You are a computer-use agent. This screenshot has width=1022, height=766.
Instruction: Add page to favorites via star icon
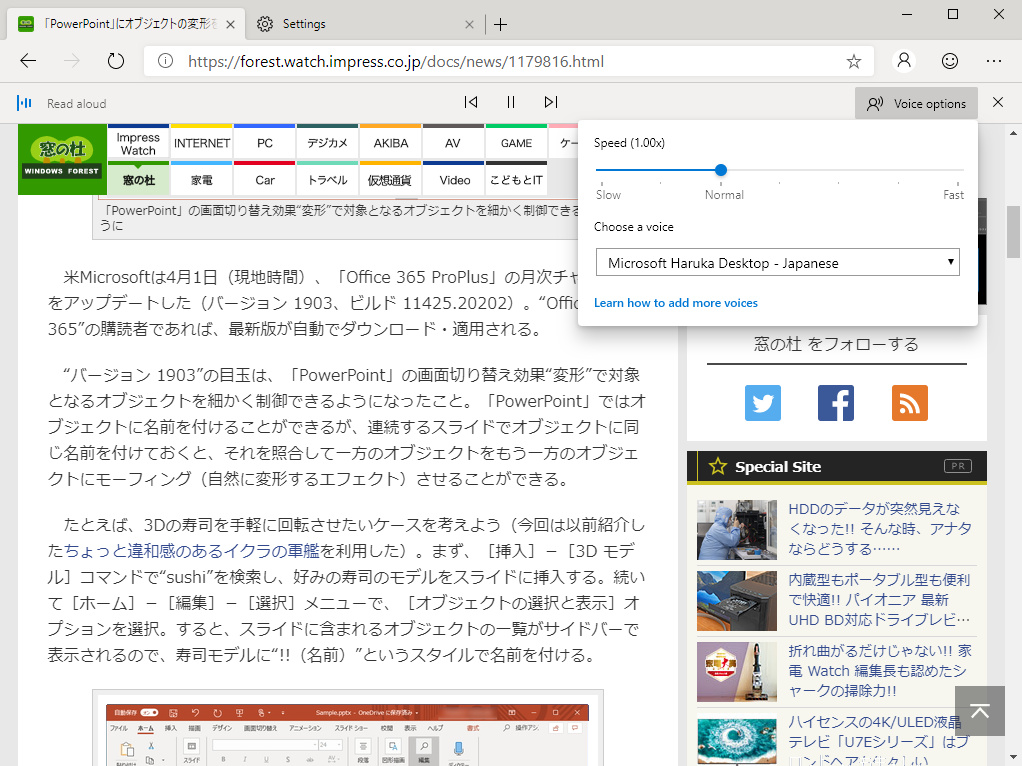pos(854,61)
